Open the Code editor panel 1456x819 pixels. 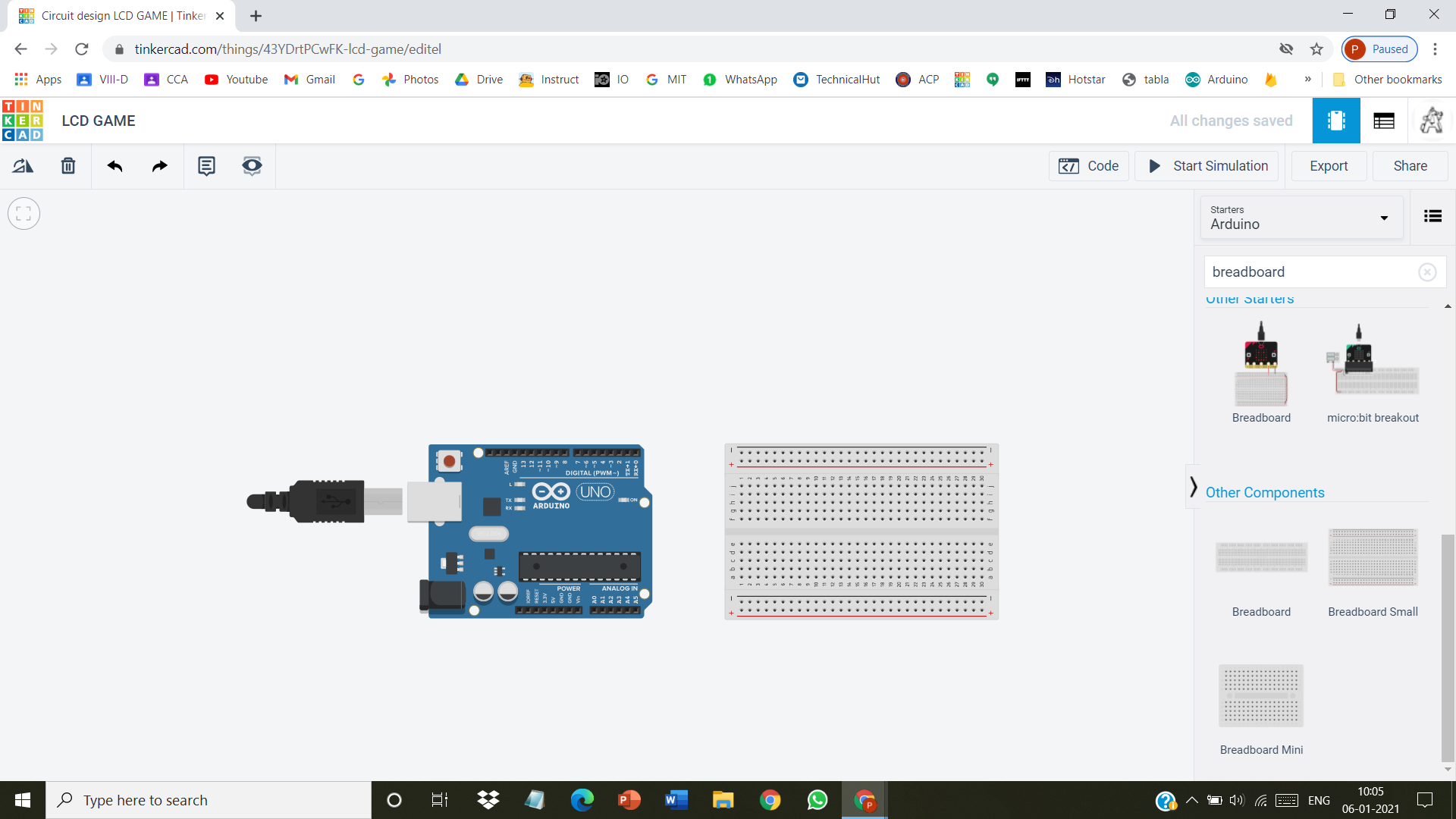tap(1088, 165)
